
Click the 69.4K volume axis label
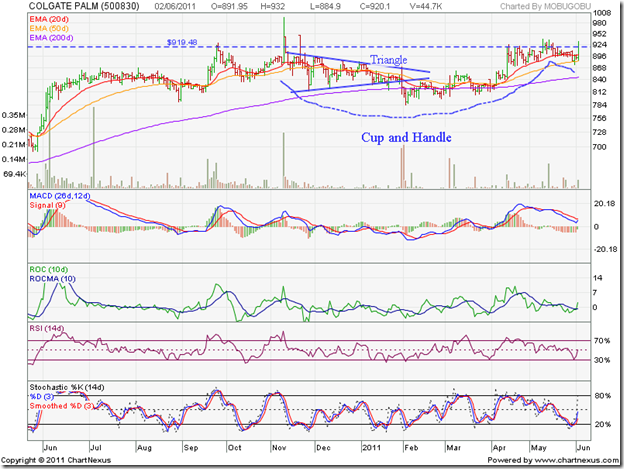(14, 174)
